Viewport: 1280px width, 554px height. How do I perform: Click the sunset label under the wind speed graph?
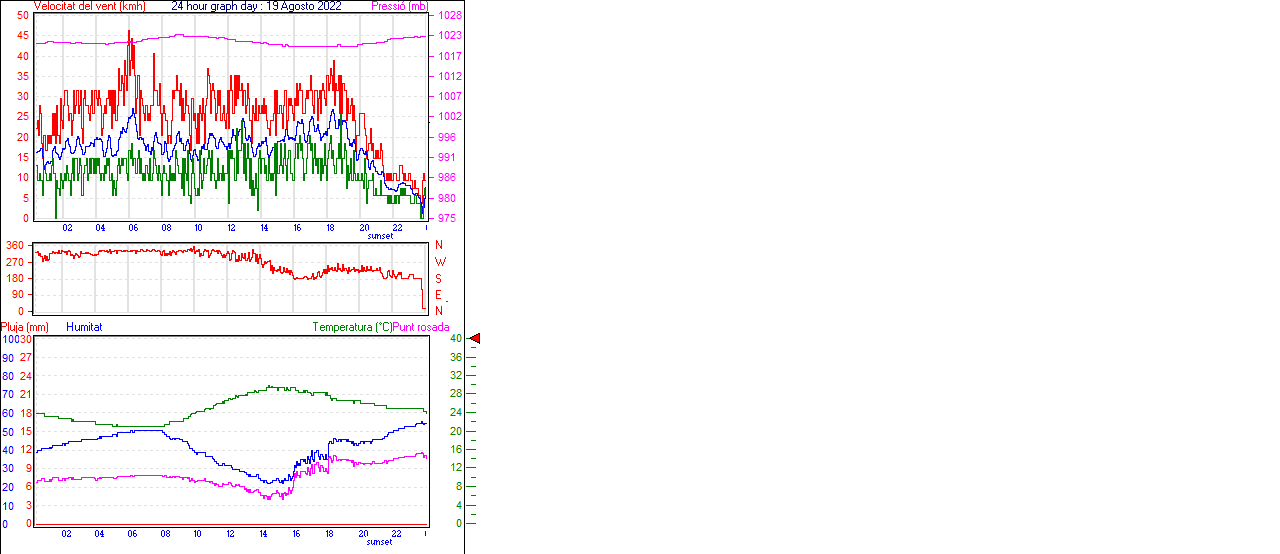tap(380, 236)
